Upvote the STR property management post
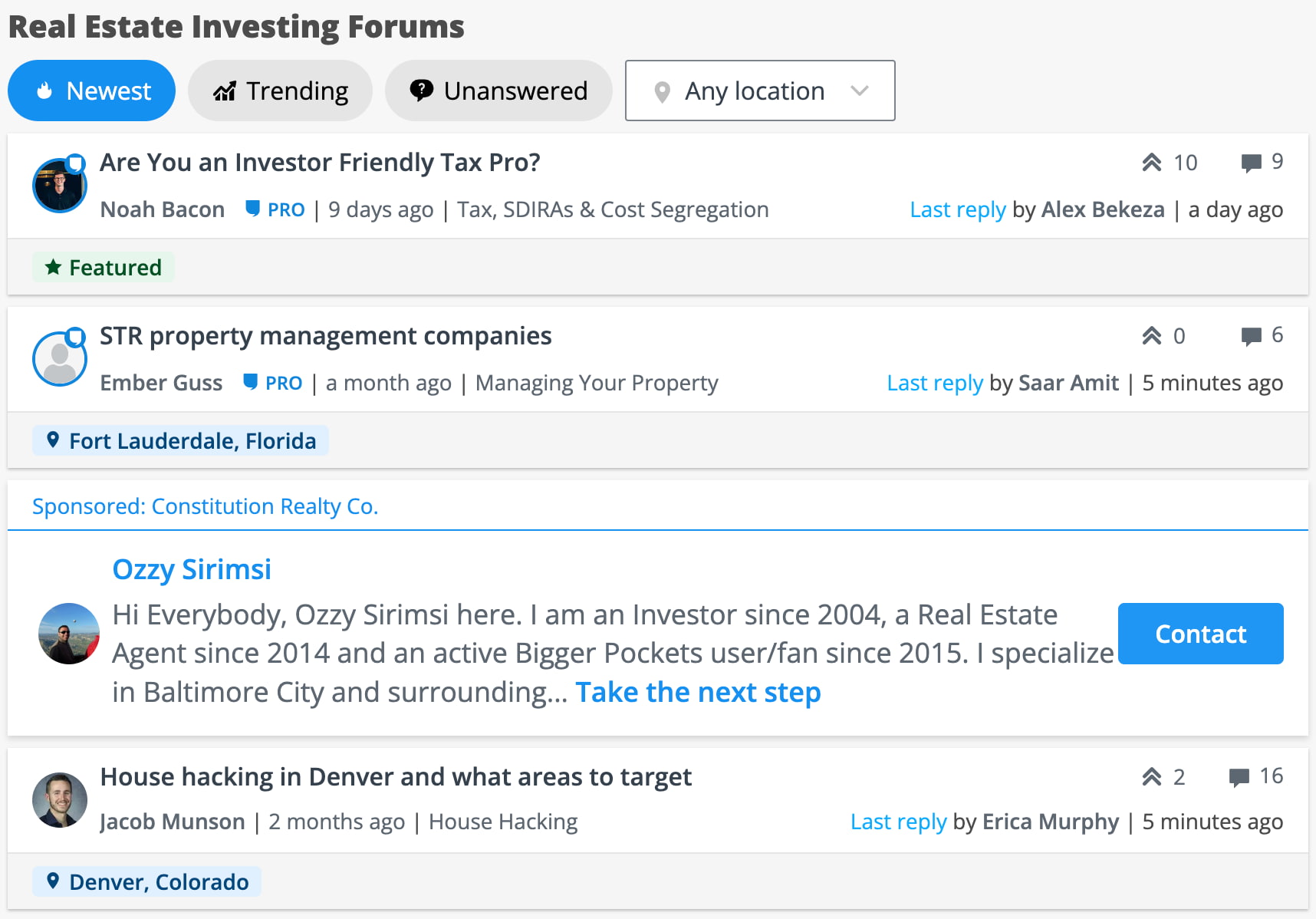1316x919 pixels. click(1151, 336)
